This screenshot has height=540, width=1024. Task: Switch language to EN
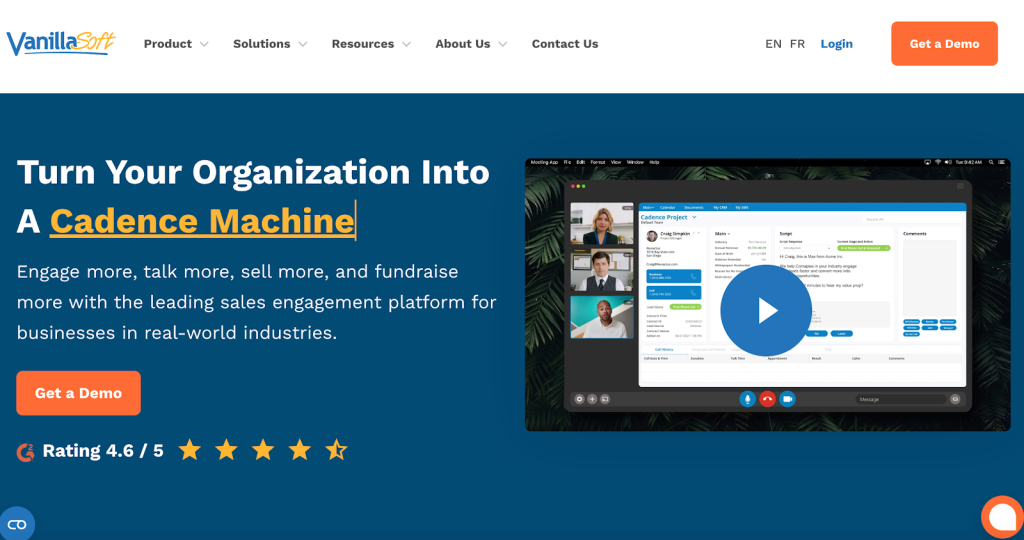(773, 44)
